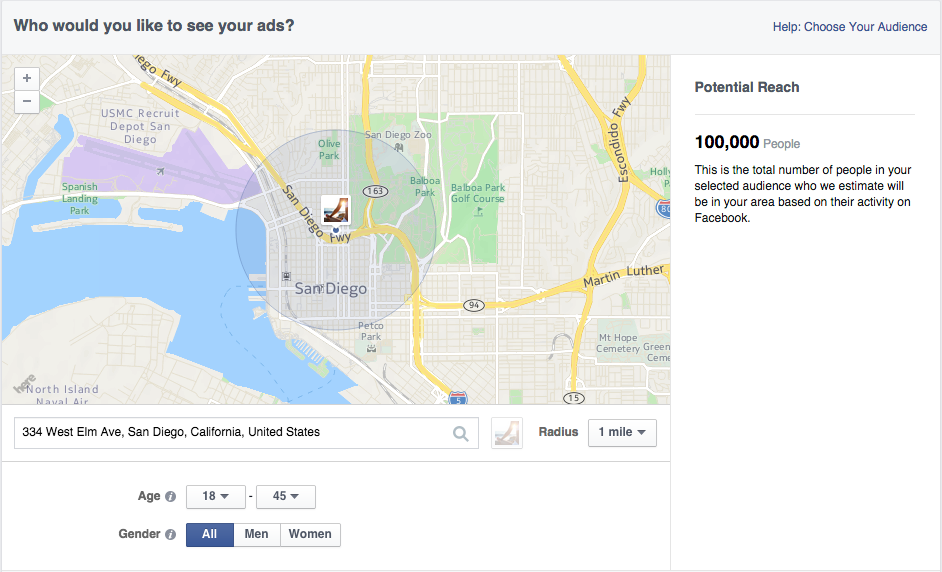
Task: Click page thumbnail next to Radius
Action: 506,433
